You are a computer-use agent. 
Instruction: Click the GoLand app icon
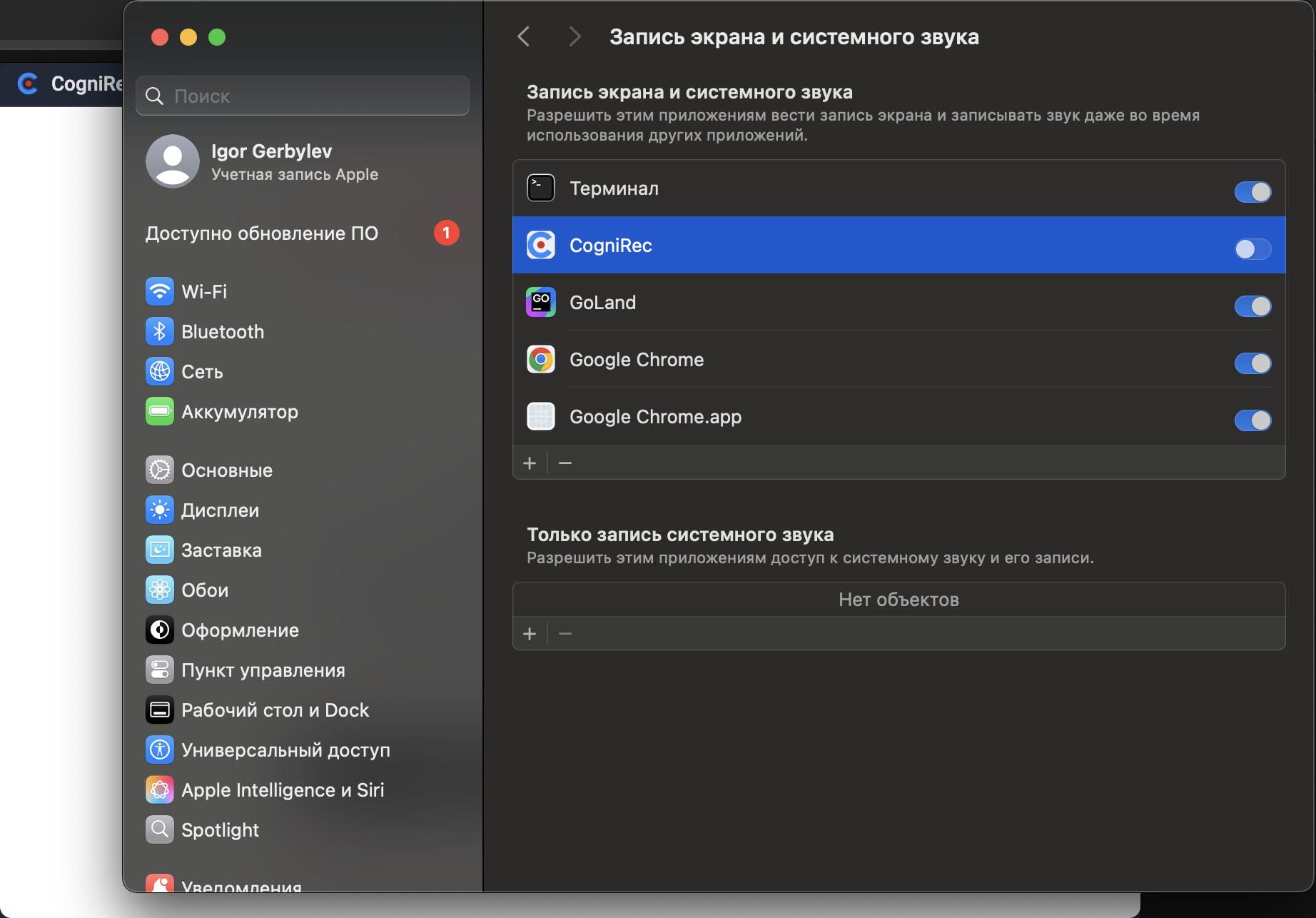point(540,303)
